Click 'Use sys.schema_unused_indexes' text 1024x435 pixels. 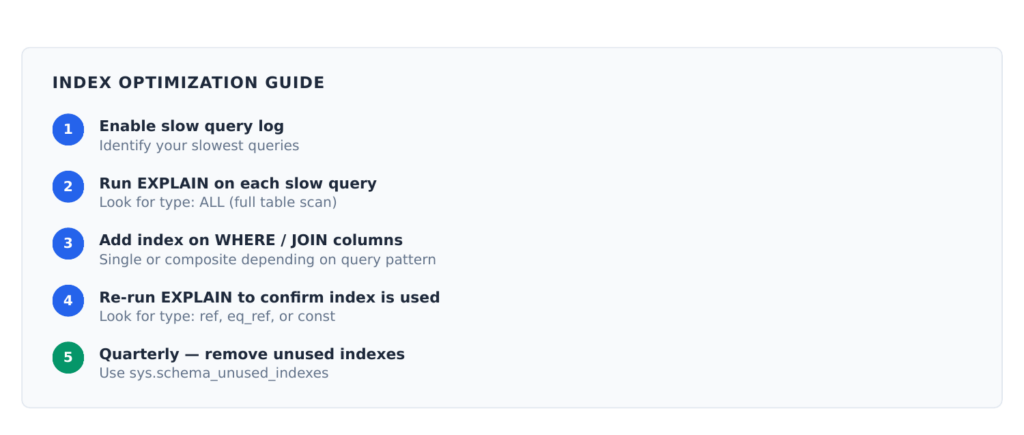[214, 374]
